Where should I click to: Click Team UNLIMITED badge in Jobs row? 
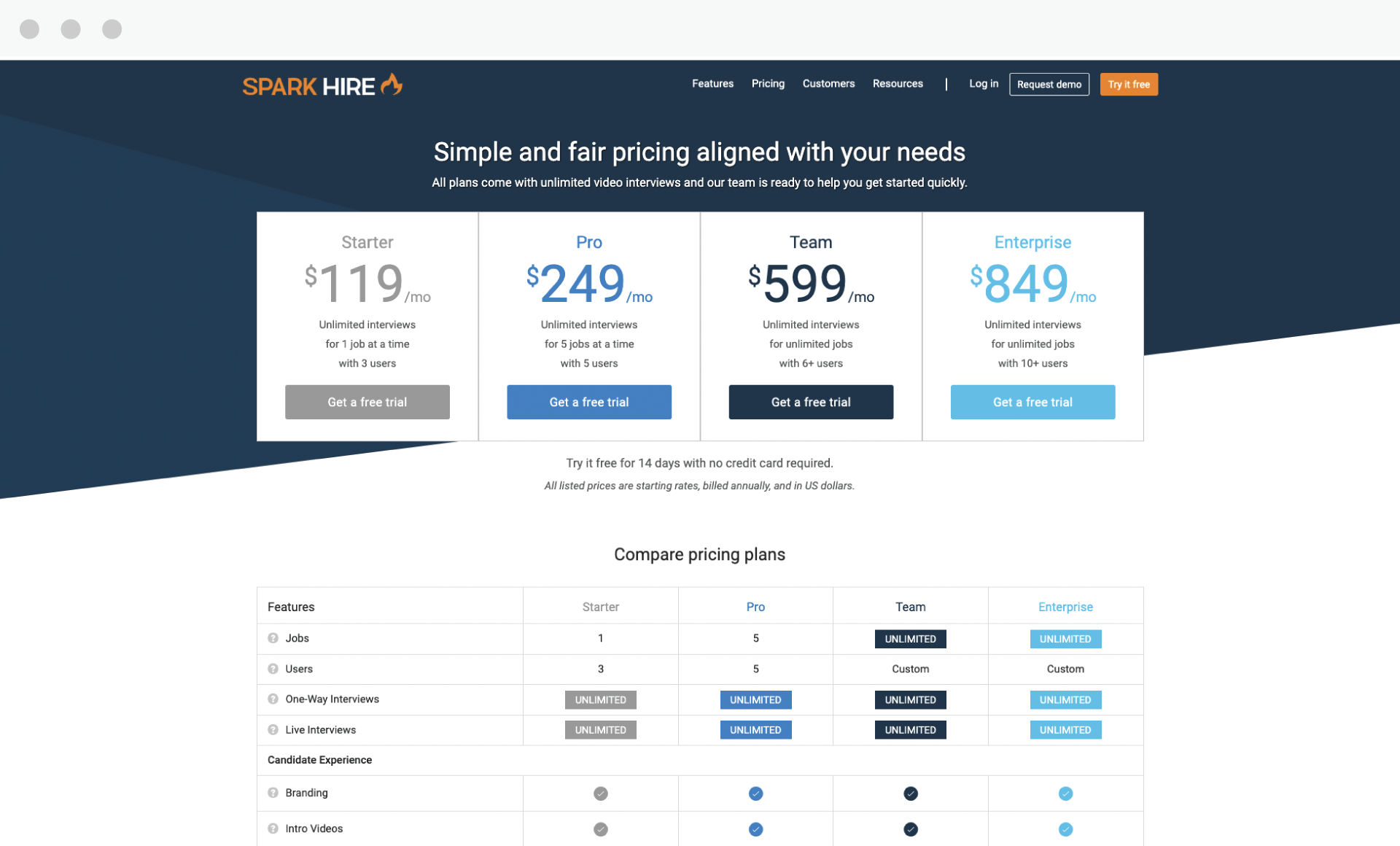coord(911,639)
